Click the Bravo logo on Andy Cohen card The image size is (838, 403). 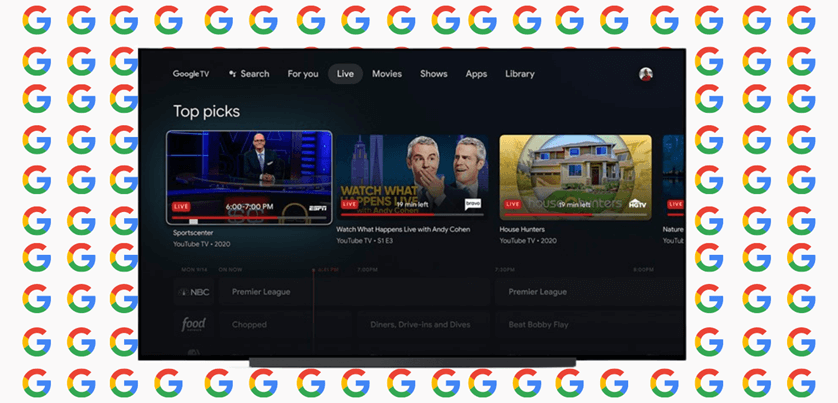[x=473, y=204]
